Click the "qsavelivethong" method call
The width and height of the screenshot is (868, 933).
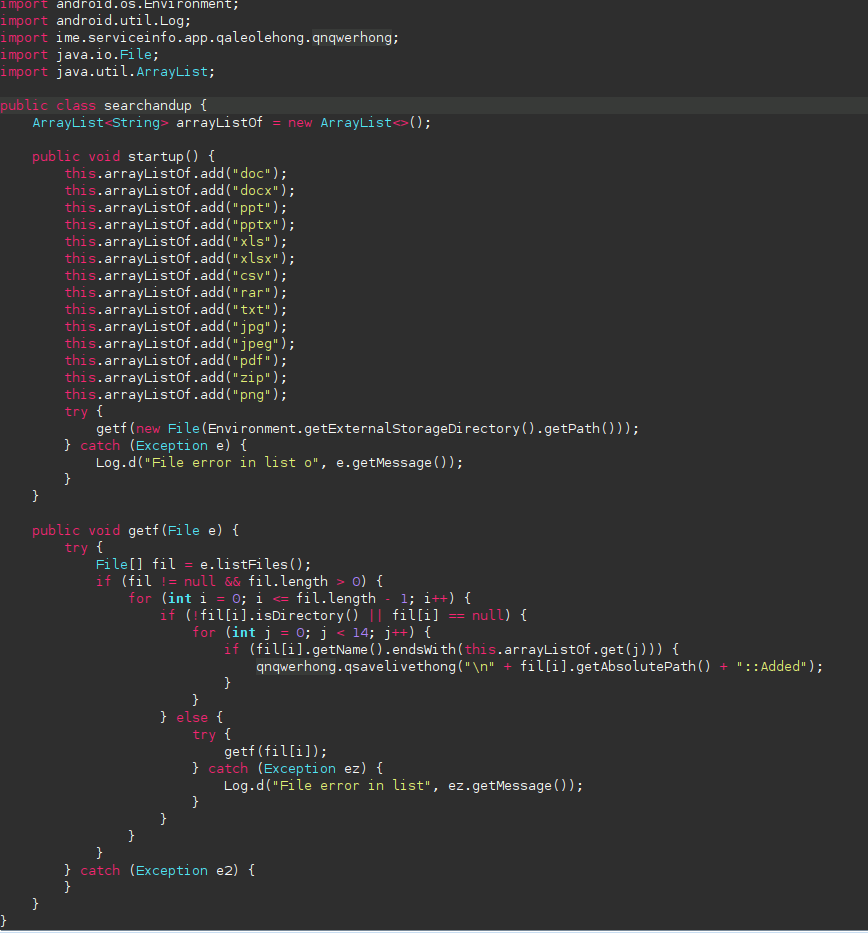[400, 667]
